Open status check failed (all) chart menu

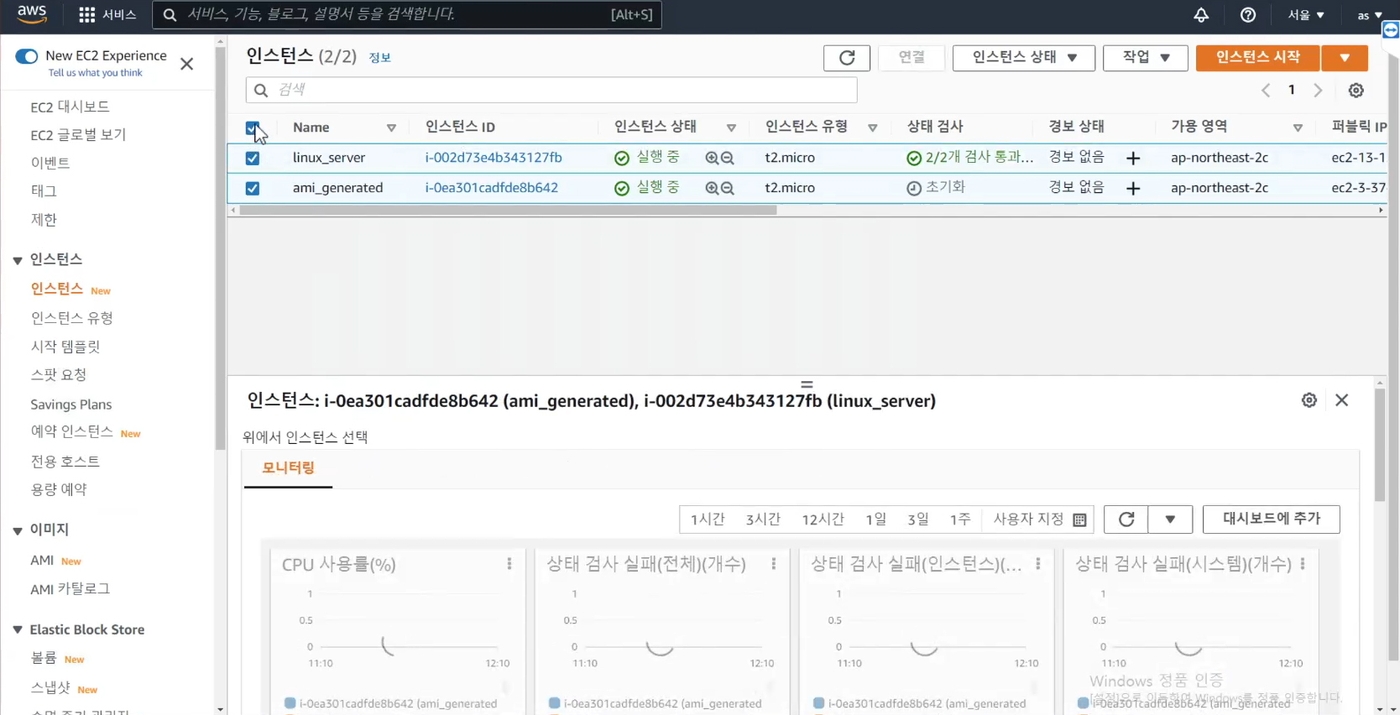click(774, 564)
